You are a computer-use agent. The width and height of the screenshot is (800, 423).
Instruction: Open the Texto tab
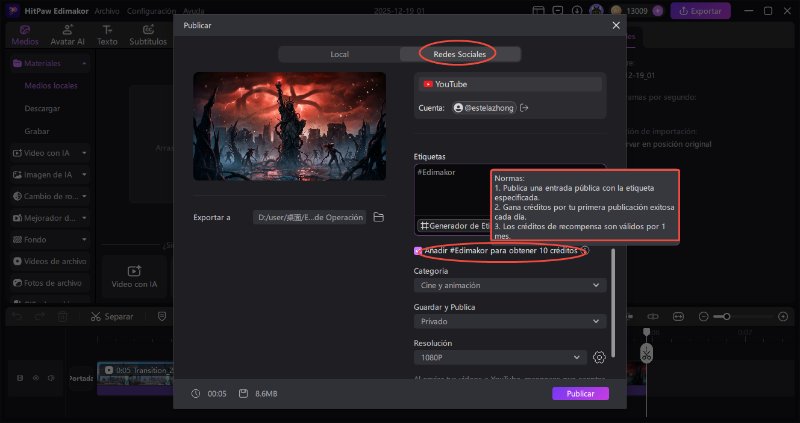(107, 35)
